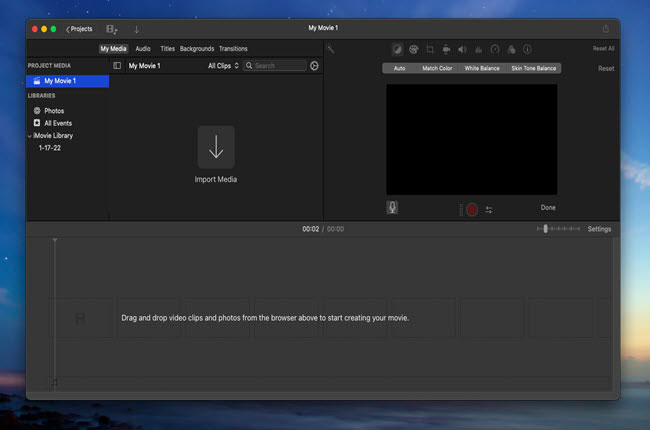Open the Photos library
Image resolution: width=650 pixels, height=430 pixels.
click(49, 111)
